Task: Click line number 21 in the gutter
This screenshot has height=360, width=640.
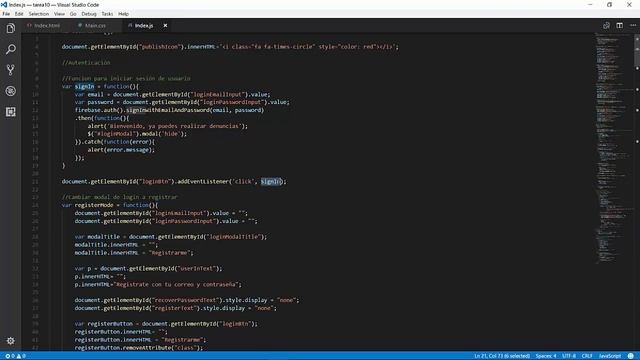Action: pyautogui.click(x=35, y=182)
